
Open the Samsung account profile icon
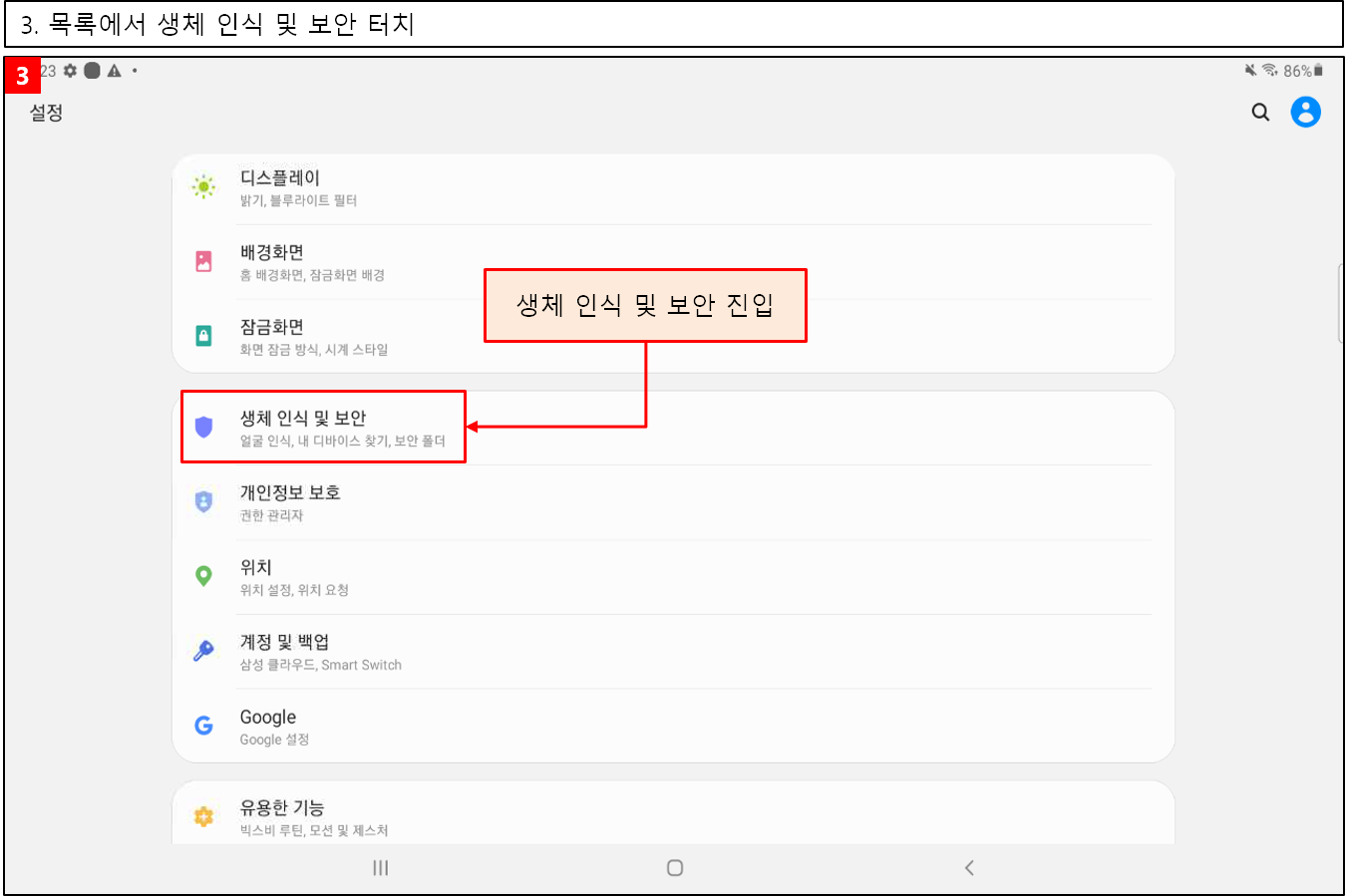(1305, 113)
